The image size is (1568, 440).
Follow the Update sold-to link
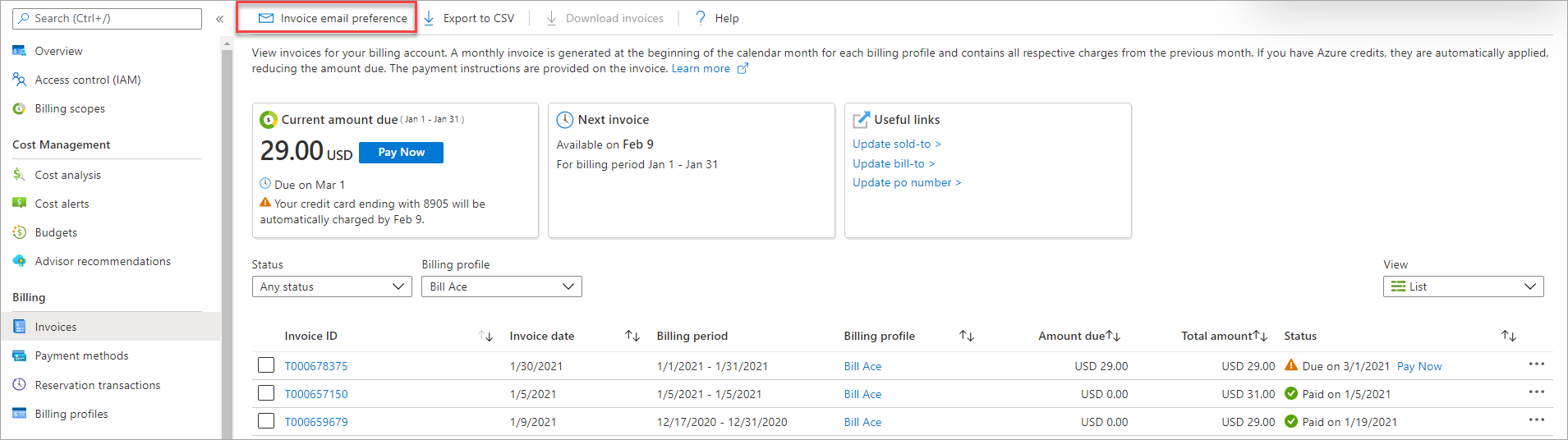[x=896, y=144]
